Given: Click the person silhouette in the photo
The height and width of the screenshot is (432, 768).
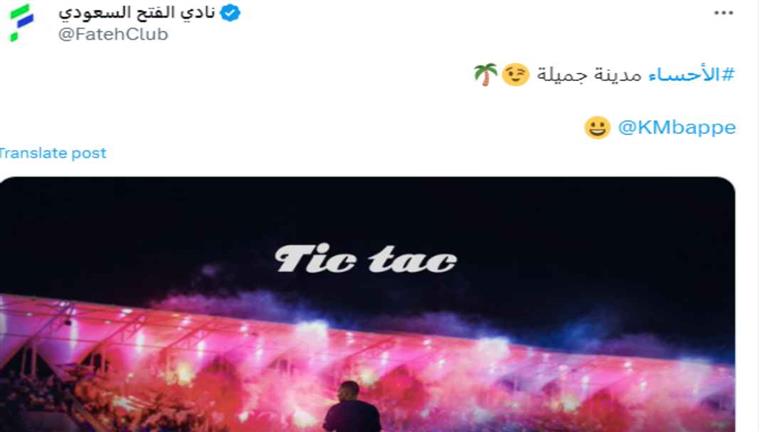Looking at the screenshot, I should click(x=351, y=407).
